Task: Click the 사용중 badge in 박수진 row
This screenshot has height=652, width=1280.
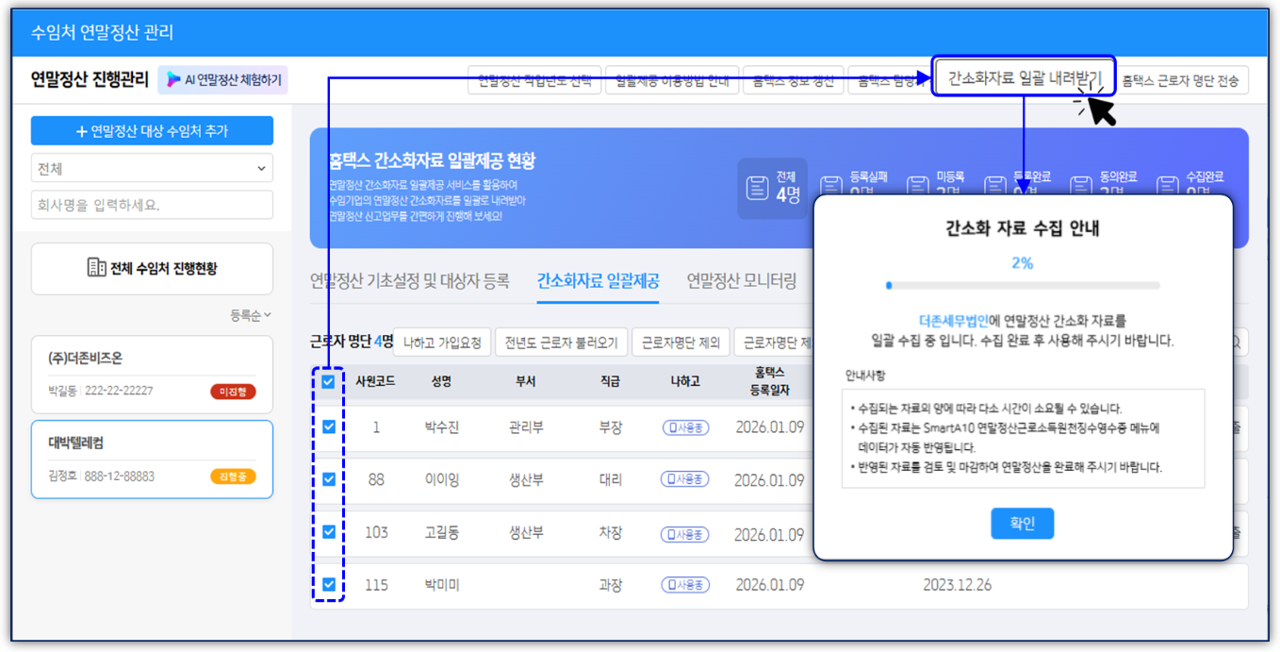Action: point(685,427)
